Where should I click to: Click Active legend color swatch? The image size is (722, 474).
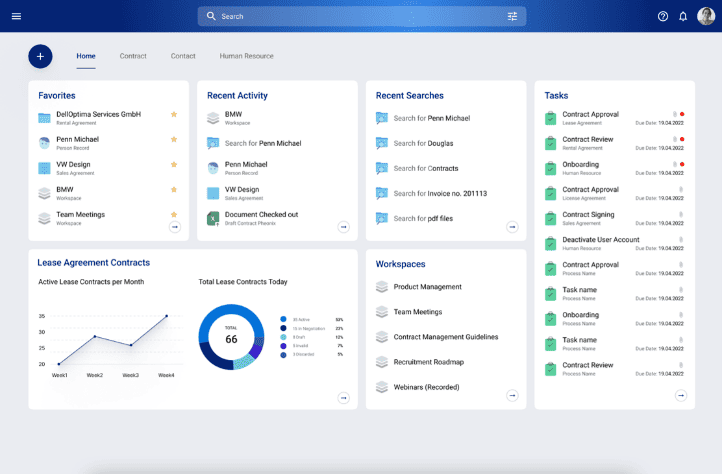coord(283,319)
